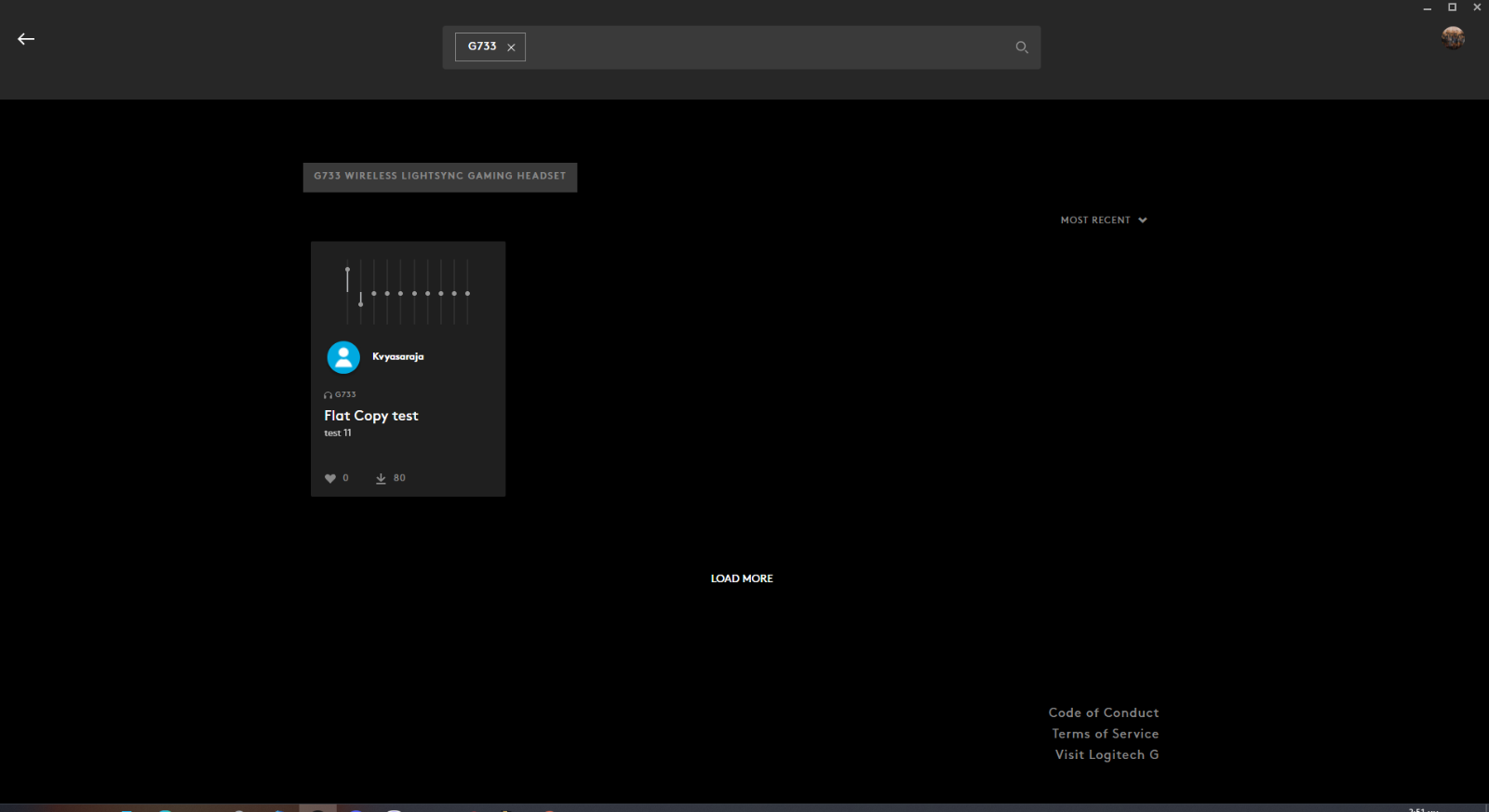Open the user profile avatar
Viewport: 1489px width, 812px height.
(1453, 38)
